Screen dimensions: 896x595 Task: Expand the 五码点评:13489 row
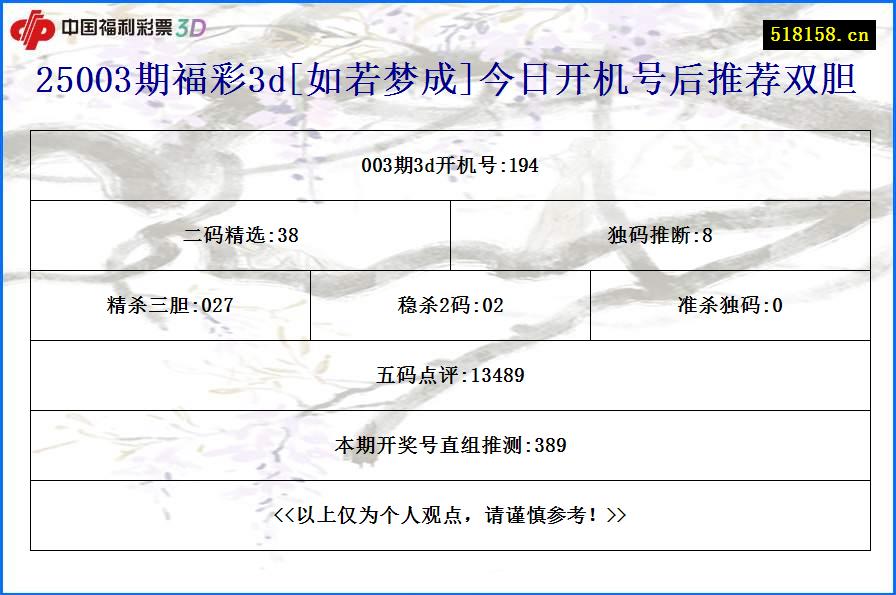(x=448, y=376)
